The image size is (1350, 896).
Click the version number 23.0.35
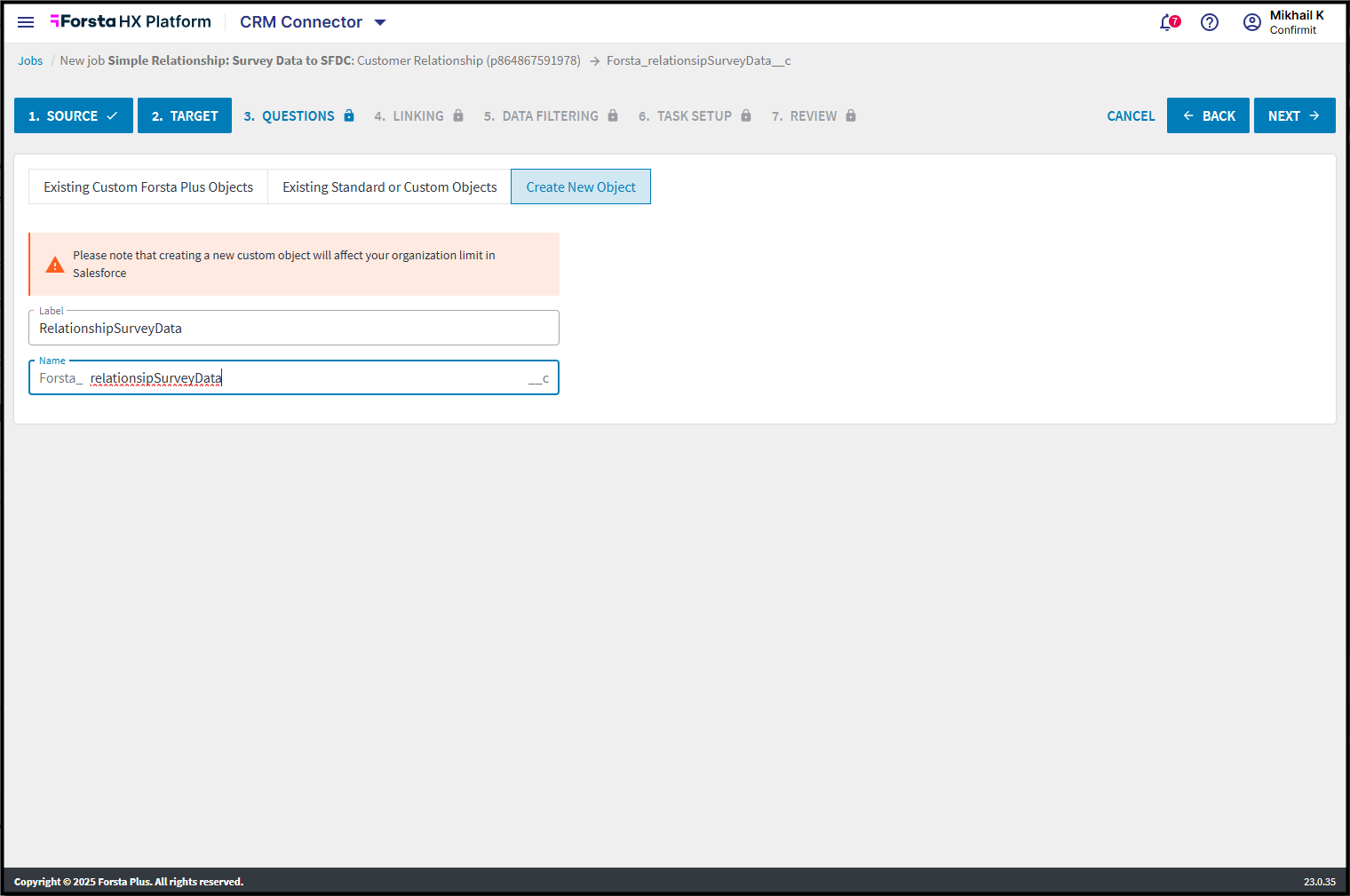[x=1320, y=882]
